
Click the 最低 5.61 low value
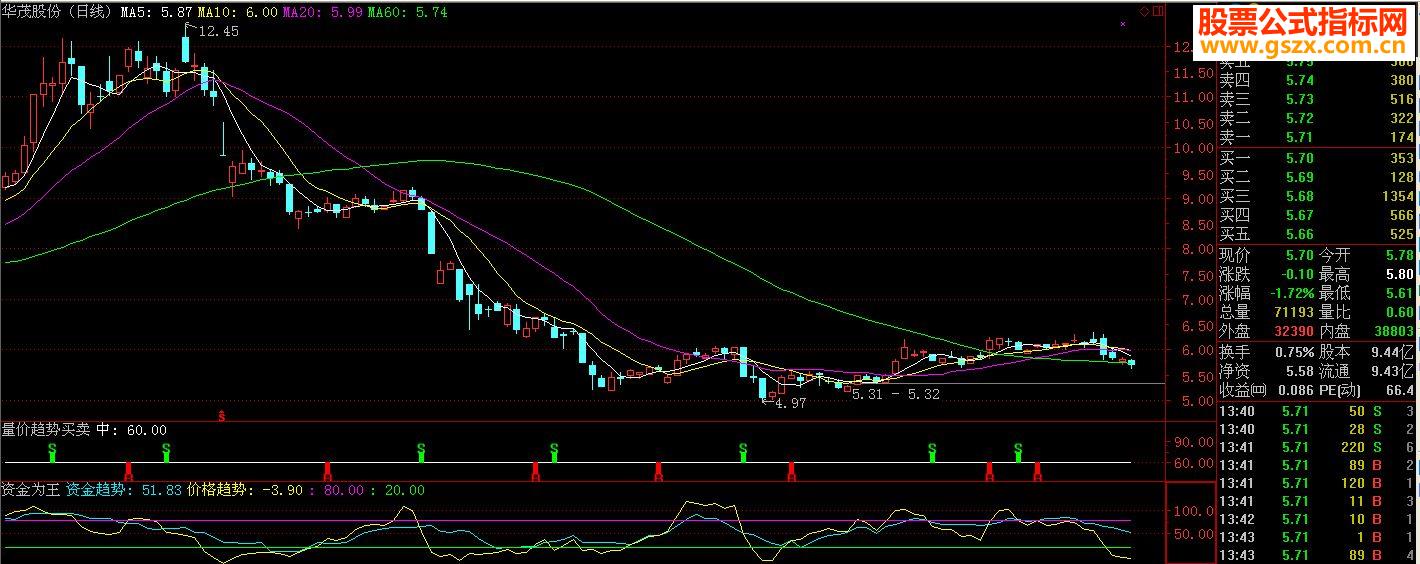[1398, 294]
